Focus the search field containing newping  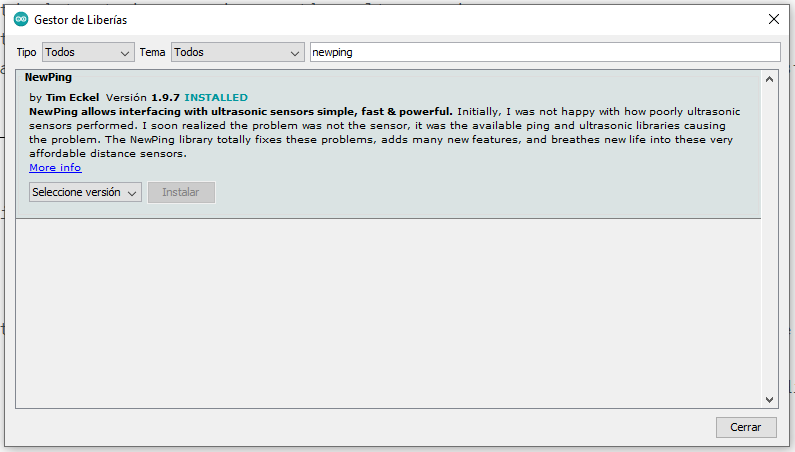pyautogui.click(x=543, y=52)
